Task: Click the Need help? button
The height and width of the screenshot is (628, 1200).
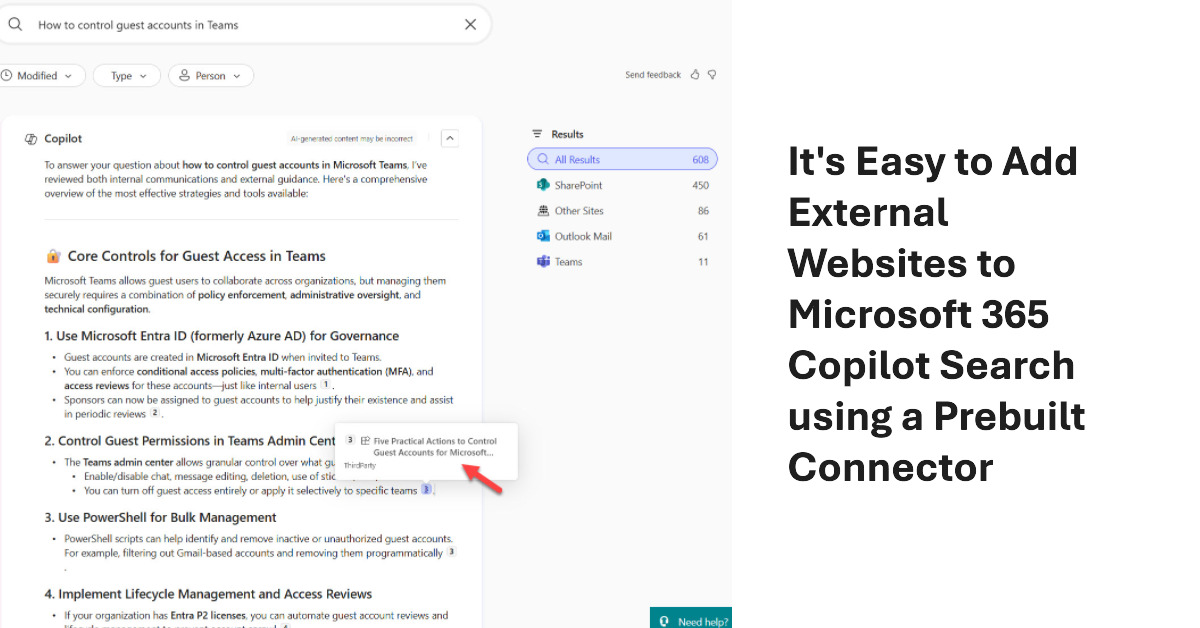Action: (x=690, y=618)
